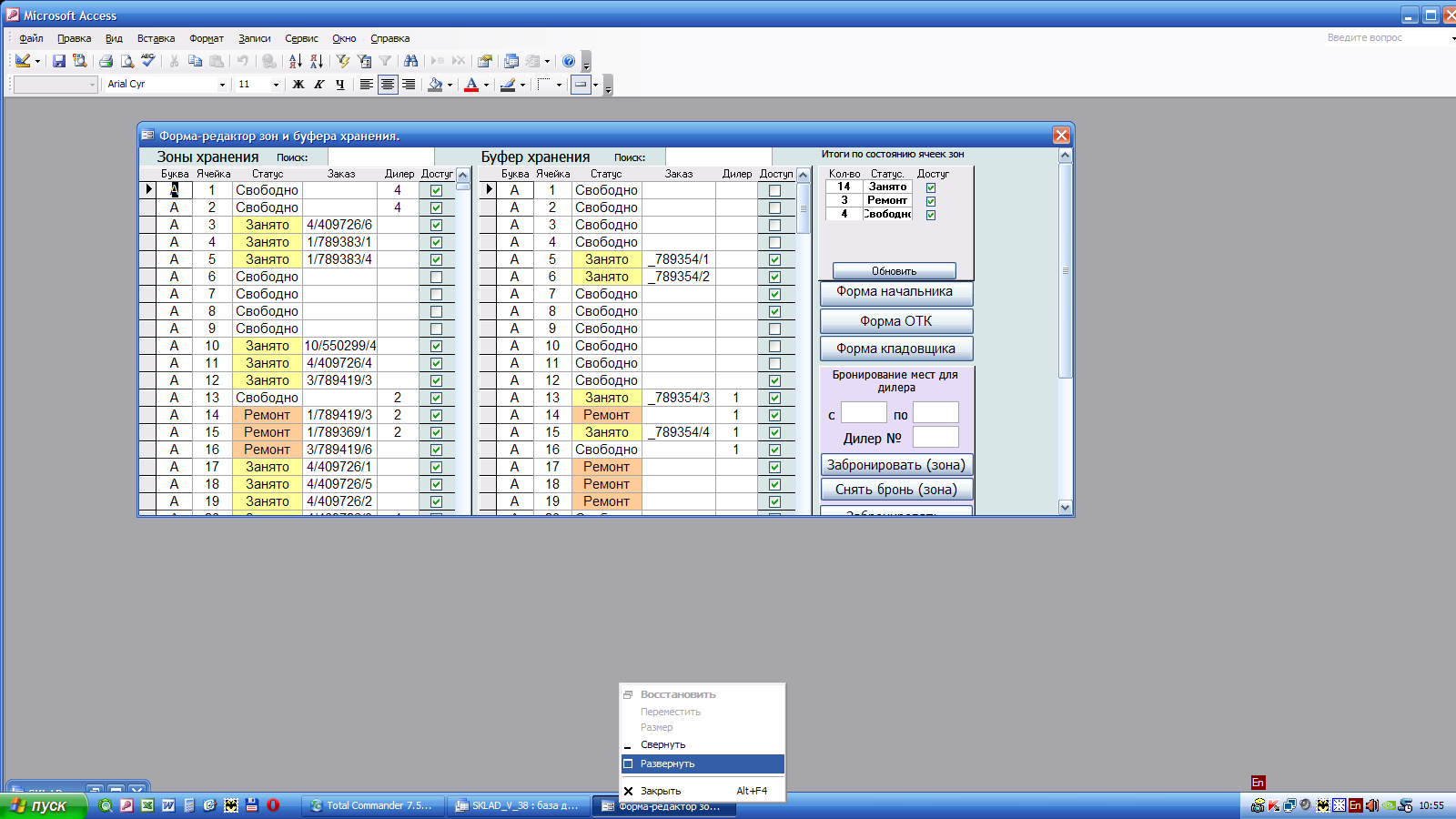Show the Database window icon
The width and height of the screenshot is (1456, 819).
[x=511, y=61]
